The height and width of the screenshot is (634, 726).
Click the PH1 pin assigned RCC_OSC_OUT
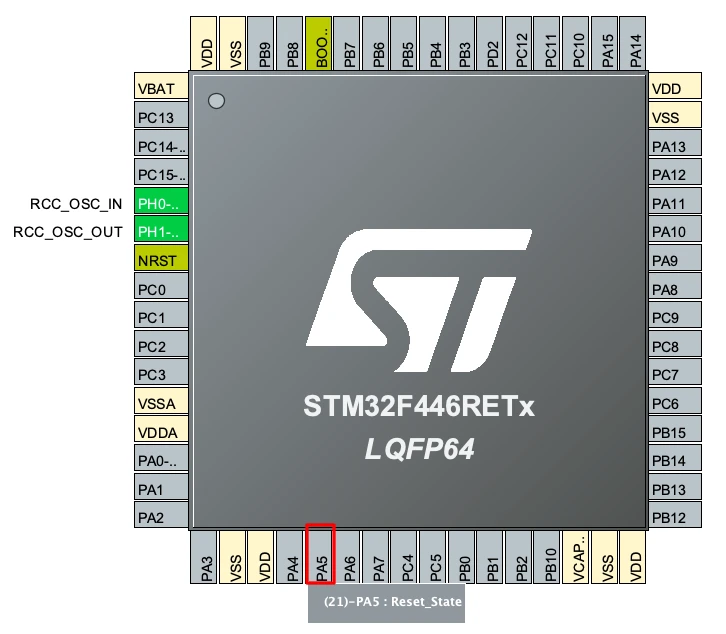tap(161, 229)
